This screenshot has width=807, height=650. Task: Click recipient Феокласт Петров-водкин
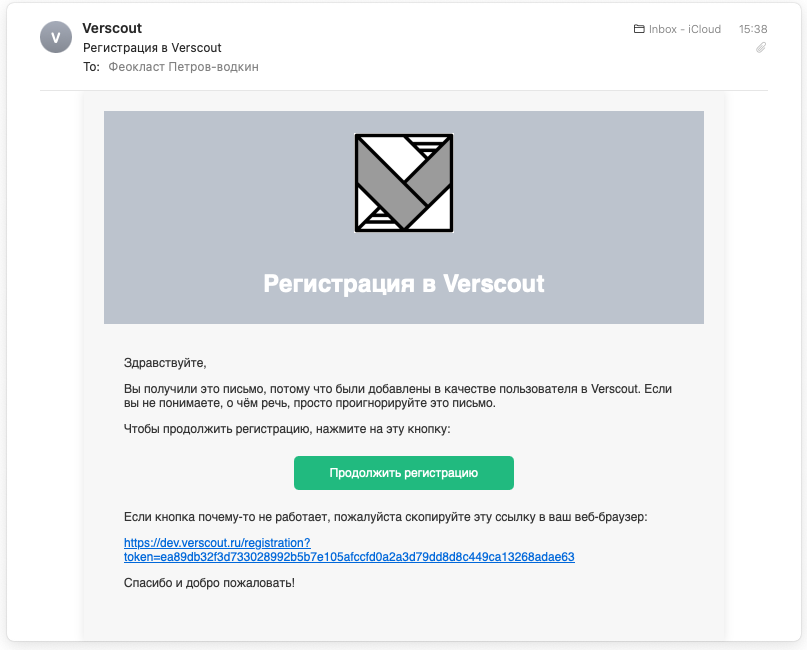tap(184, 67)
